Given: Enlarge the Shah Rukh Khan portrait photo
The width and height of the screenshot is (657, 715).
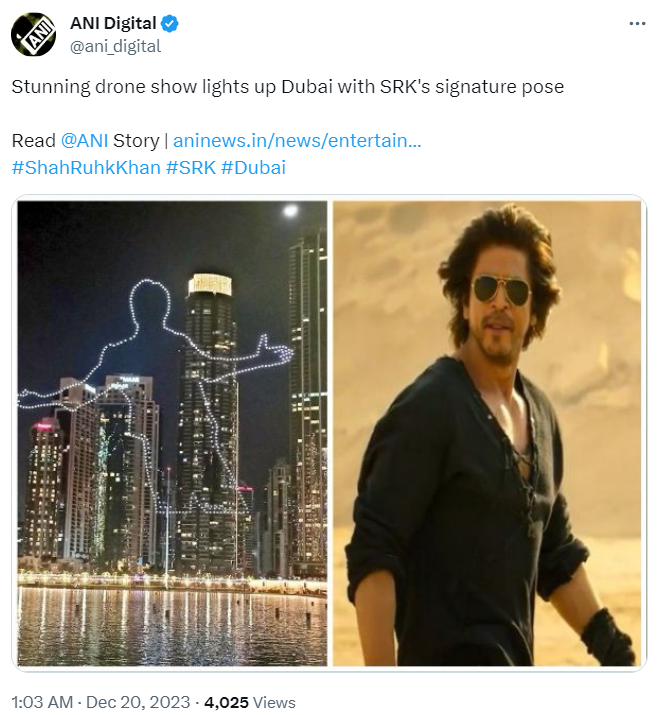Looking at the screenshot, I should tap(487, 433).
